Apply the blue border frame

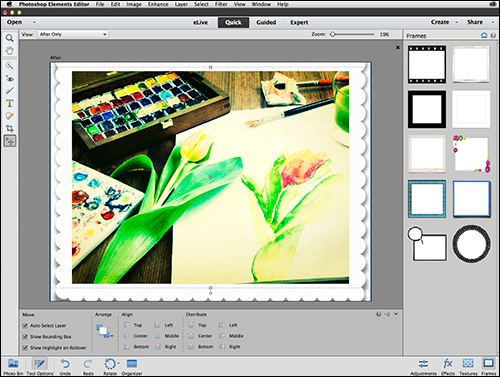point(471,199)
